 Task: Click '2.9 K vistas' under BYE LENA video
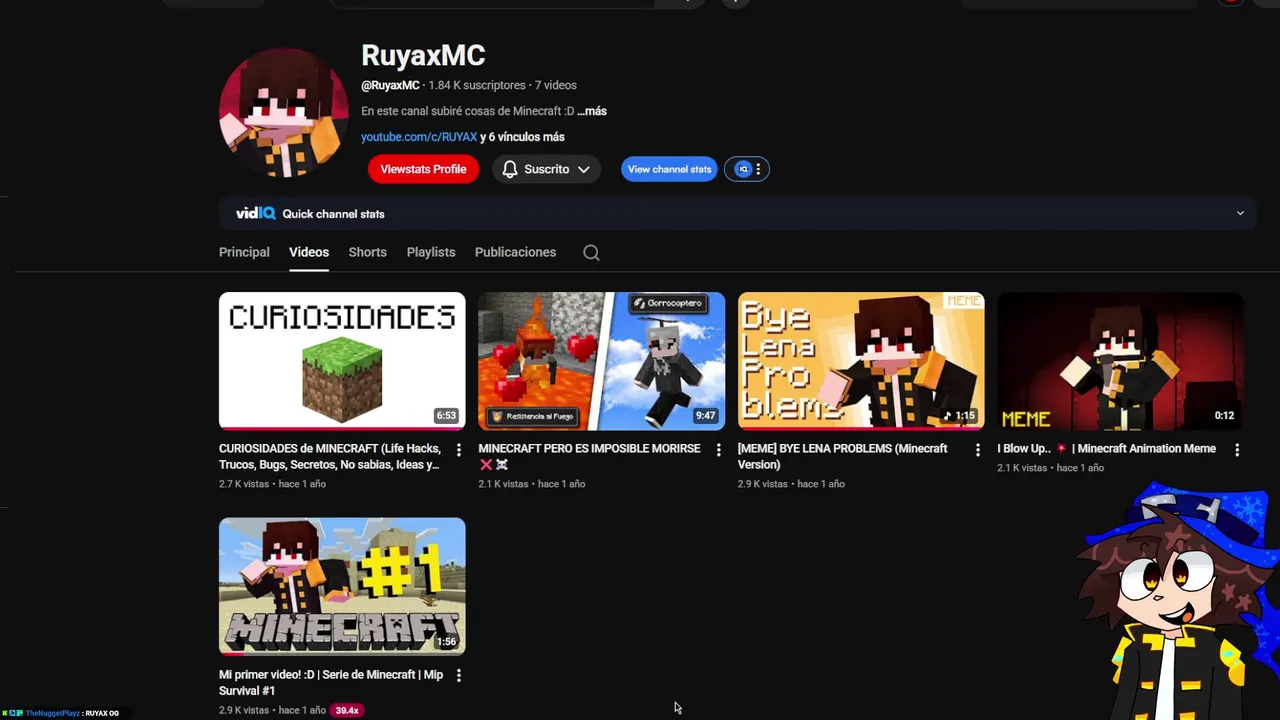point(763,484)
